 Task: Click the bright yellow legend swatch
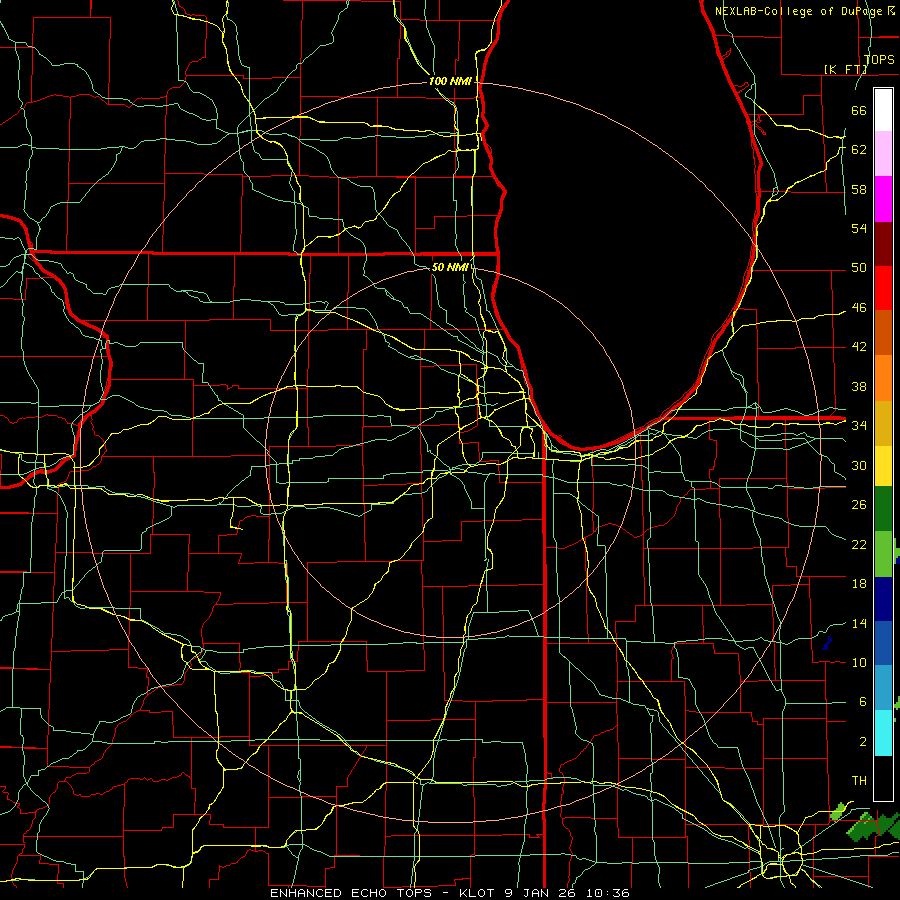[883, 465]
